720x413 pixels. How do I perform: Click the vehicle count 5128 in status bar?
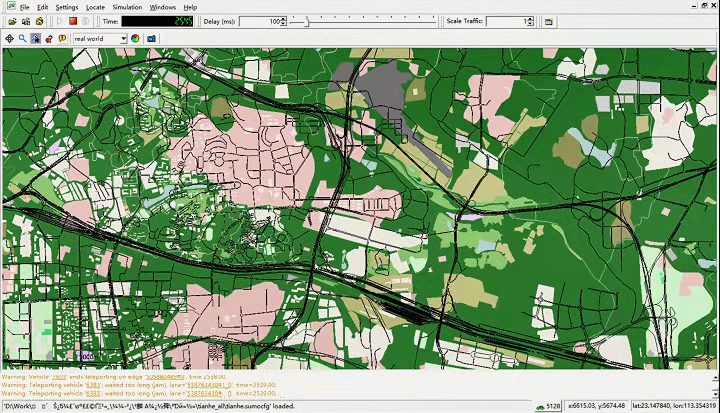pyautogui.click(x=548, y=406)
